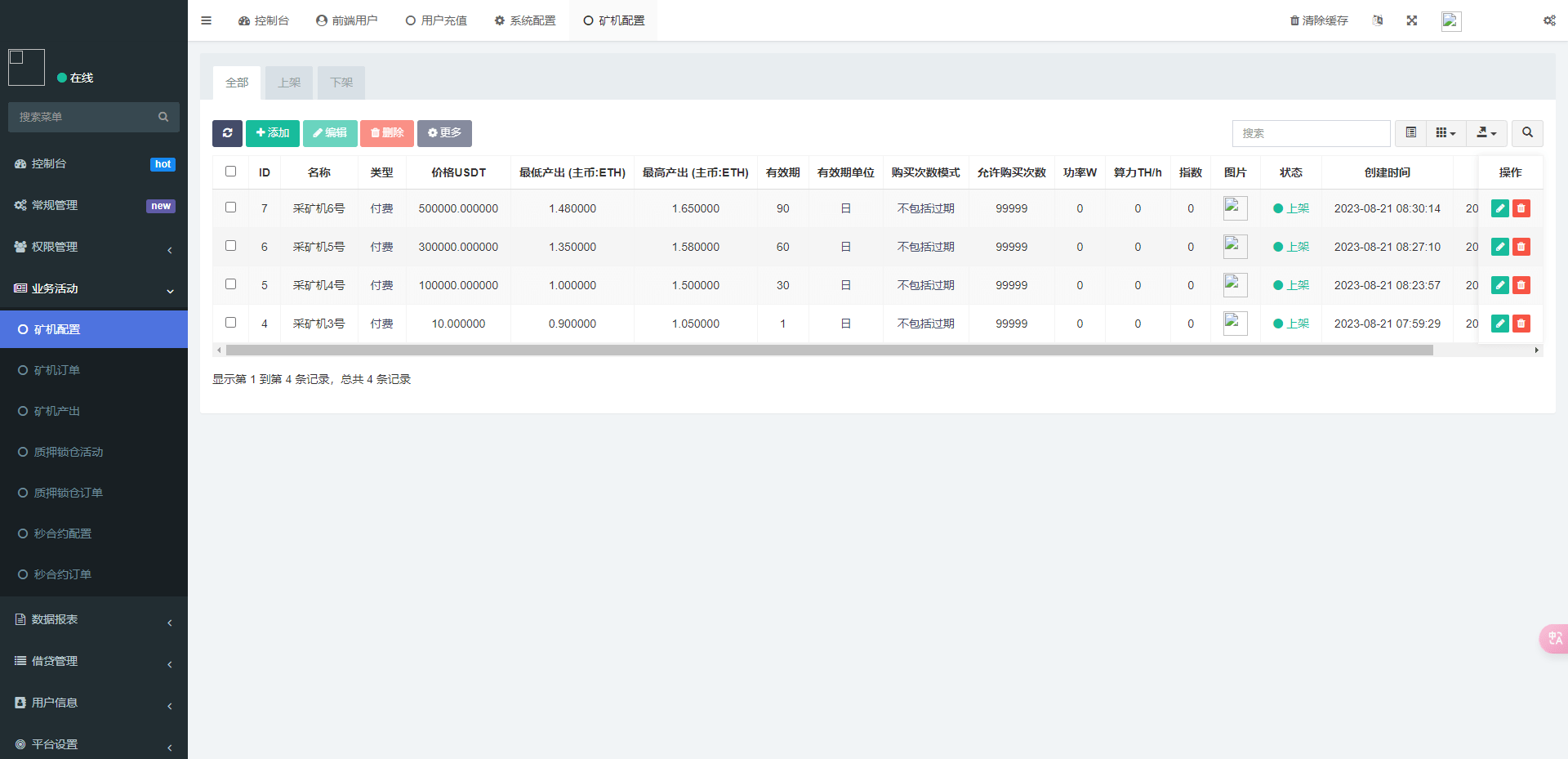Screen dimensions: 1568x759
Task: Tick the checkbox for 采矿机4号 row
Action: (230, 284)
